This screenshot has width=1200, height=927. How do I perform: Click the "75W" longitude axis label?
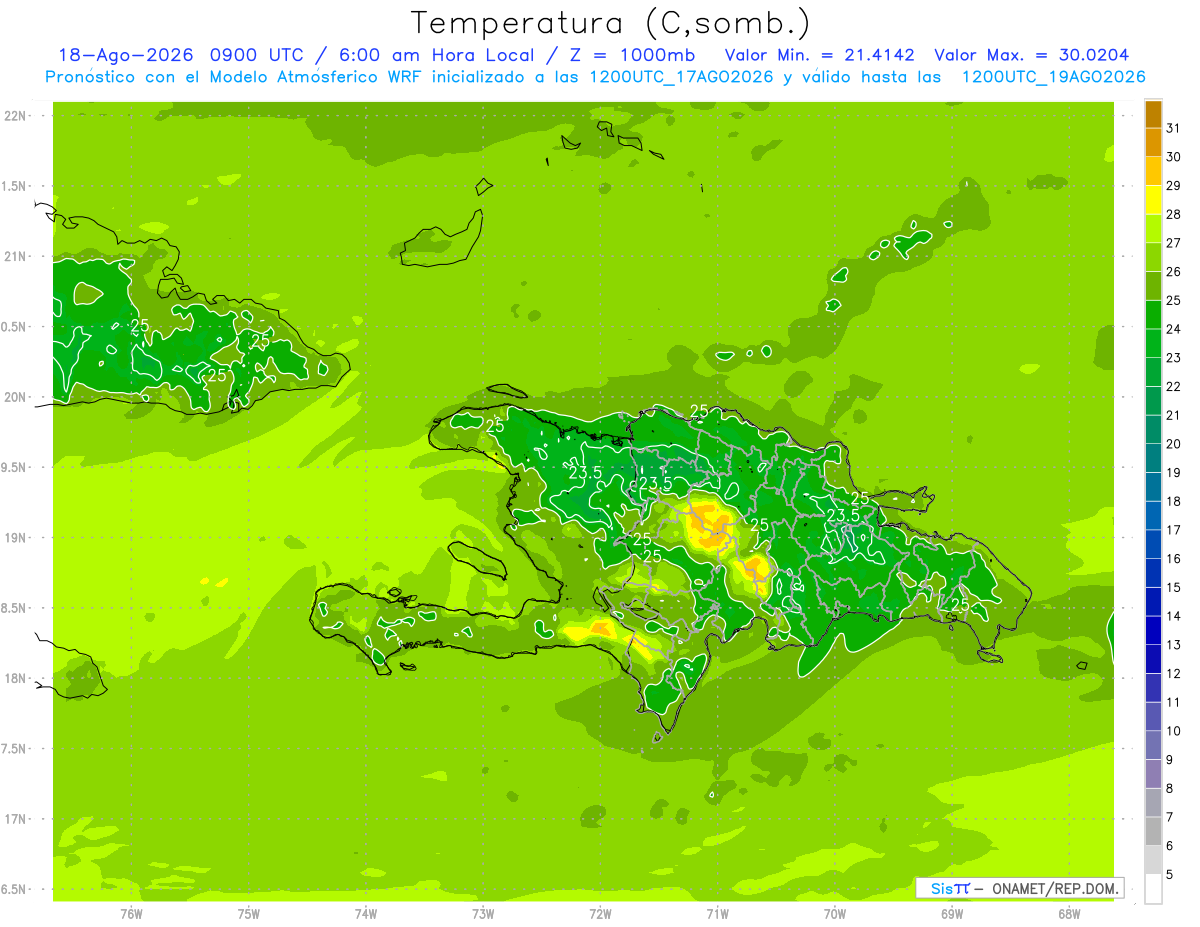[x=249, y=913]
